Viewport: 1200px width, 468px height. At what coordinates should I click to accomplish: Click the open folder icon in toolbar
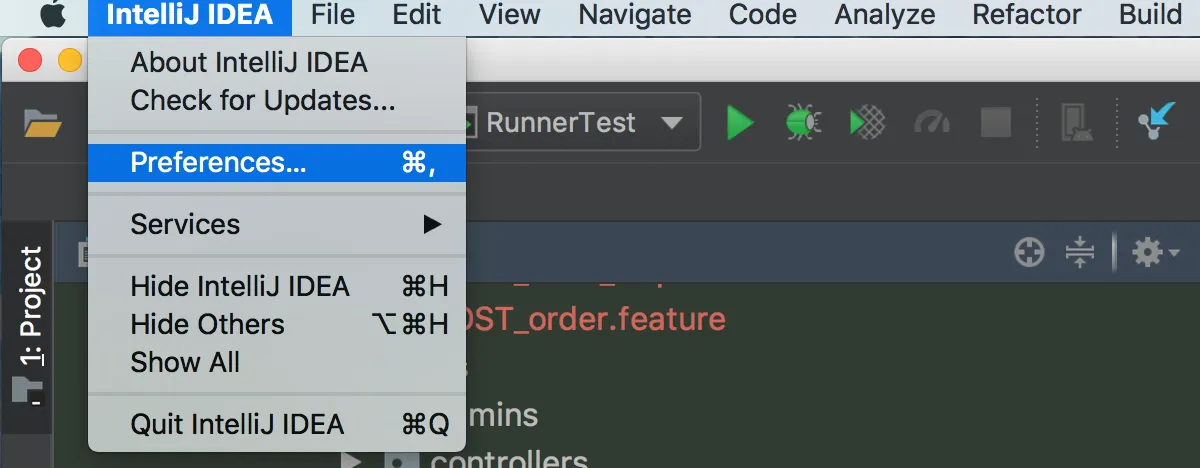click(42, 124)
